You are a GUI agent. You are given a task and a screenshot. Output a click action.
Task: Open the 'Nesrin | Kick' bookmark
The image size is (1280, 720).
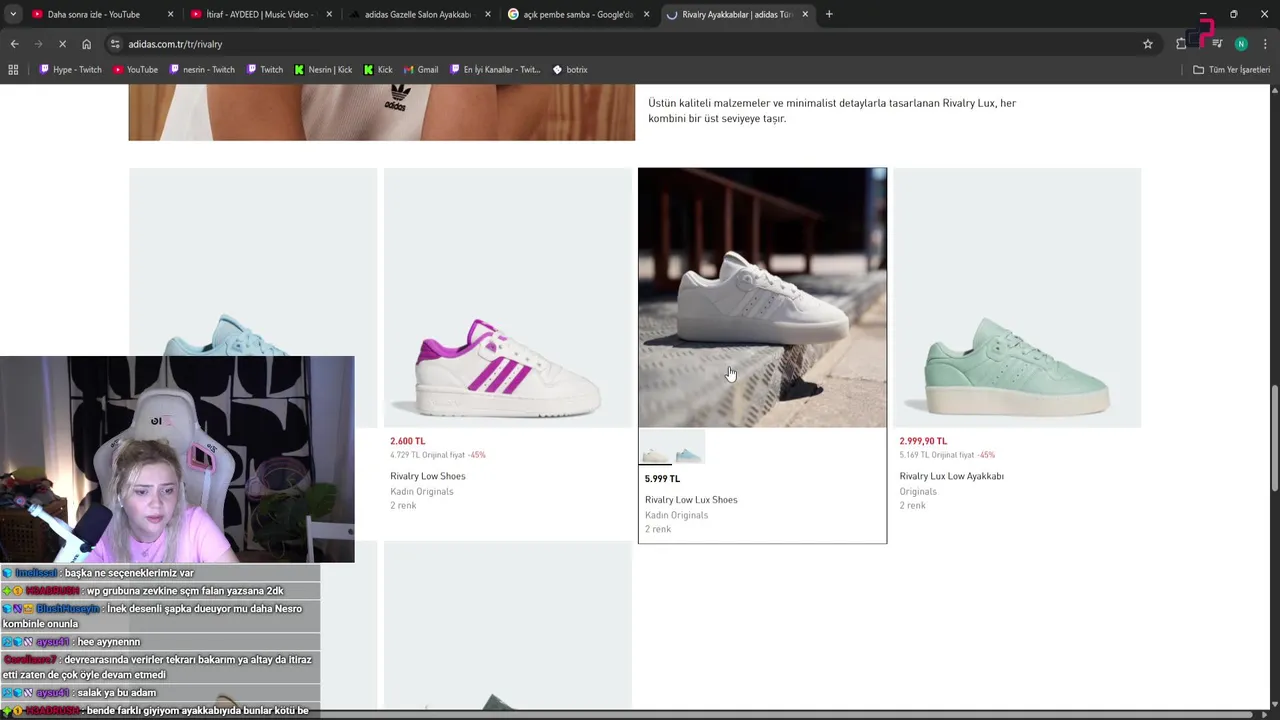(x=323, y=70)
